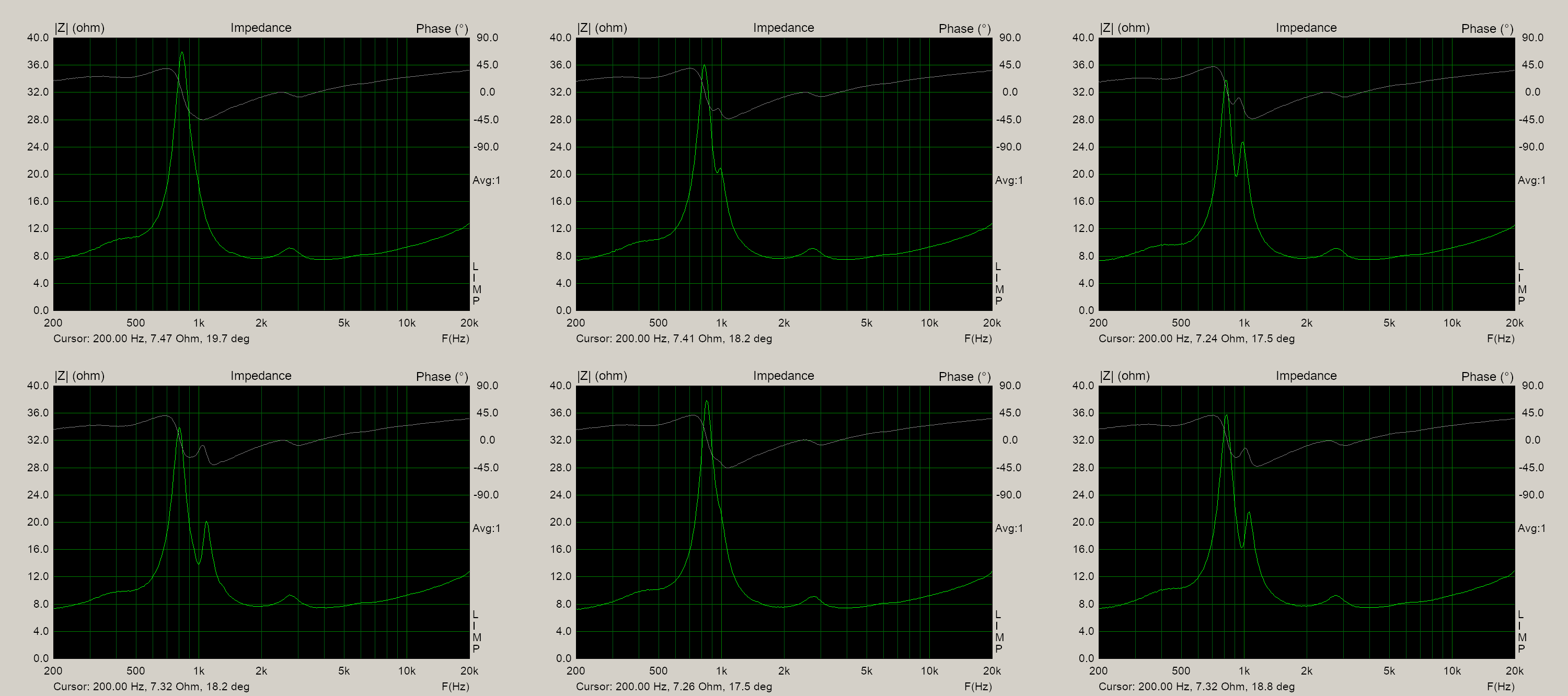Click the Phase (°) label on the 7.41 Ohm graph
This screenshot has width=1568, height=696.
pyautogui.click(x=965, y=29)
